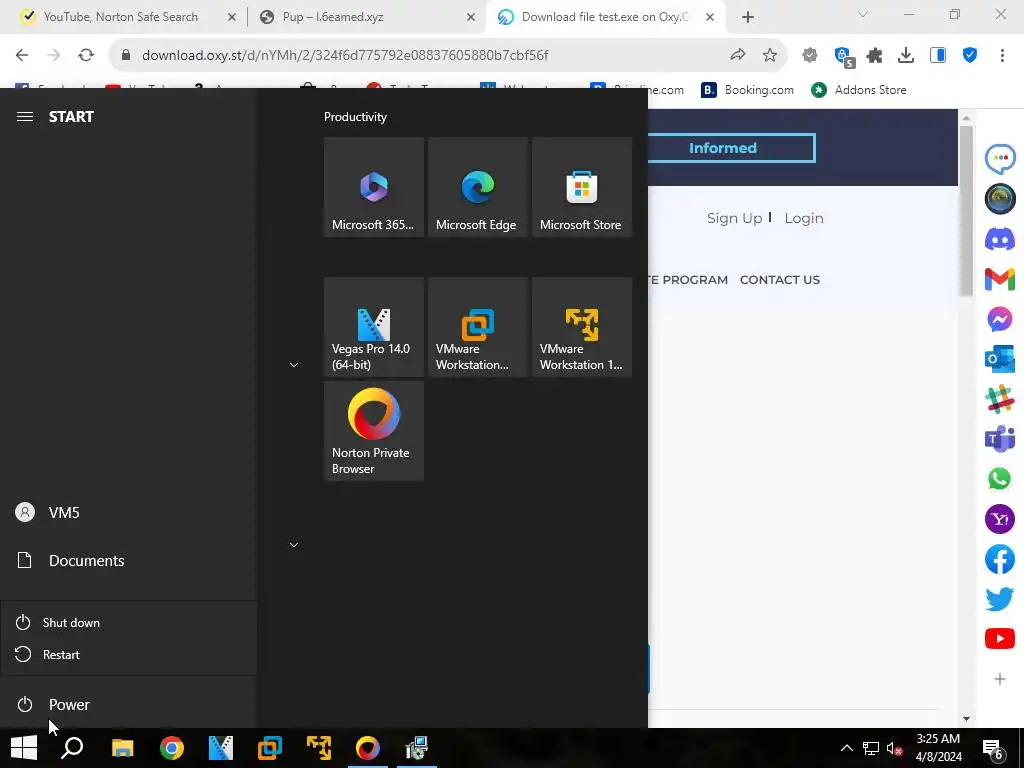Add a new sidebar app with plus
This screenshot has width=1024, height=768.
click(1000, 679)
